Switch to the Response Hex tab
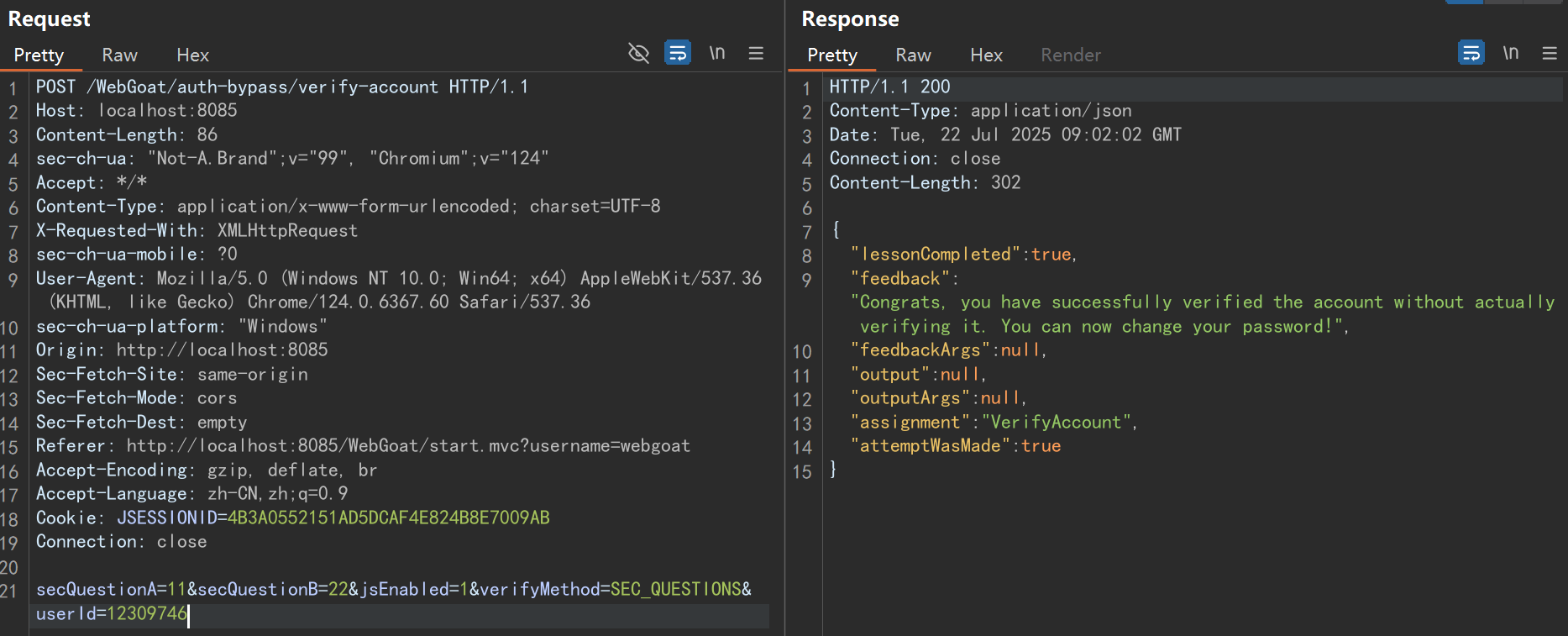 pyautogui.click(x=986, y=55)
